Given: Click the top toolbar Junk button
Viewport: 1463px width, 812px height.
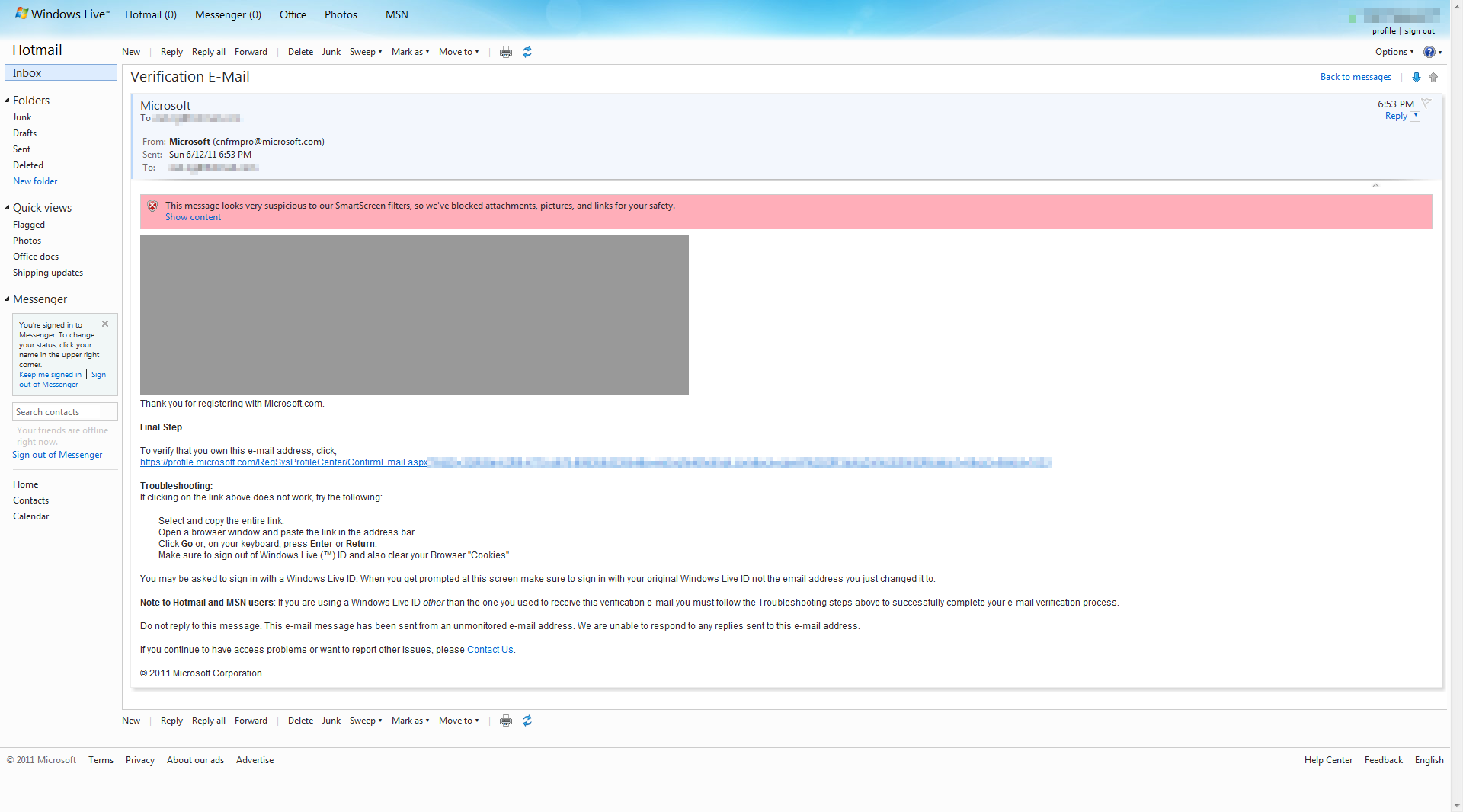Looking at the screenshot, I should 331,52.
